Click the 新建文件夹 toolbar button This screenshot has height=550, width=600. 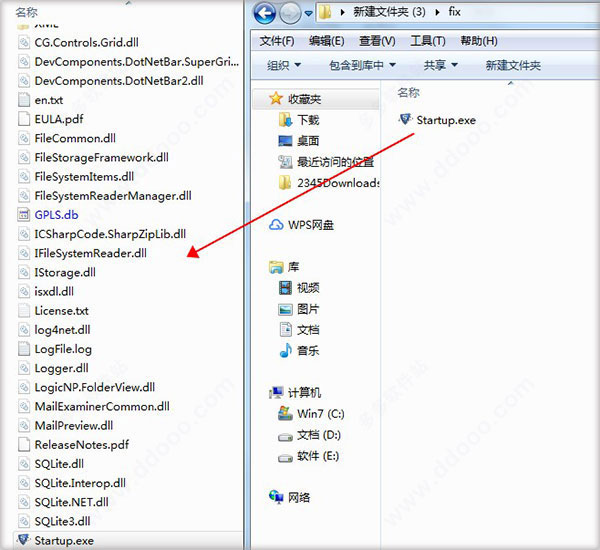(x=513, y=65)
